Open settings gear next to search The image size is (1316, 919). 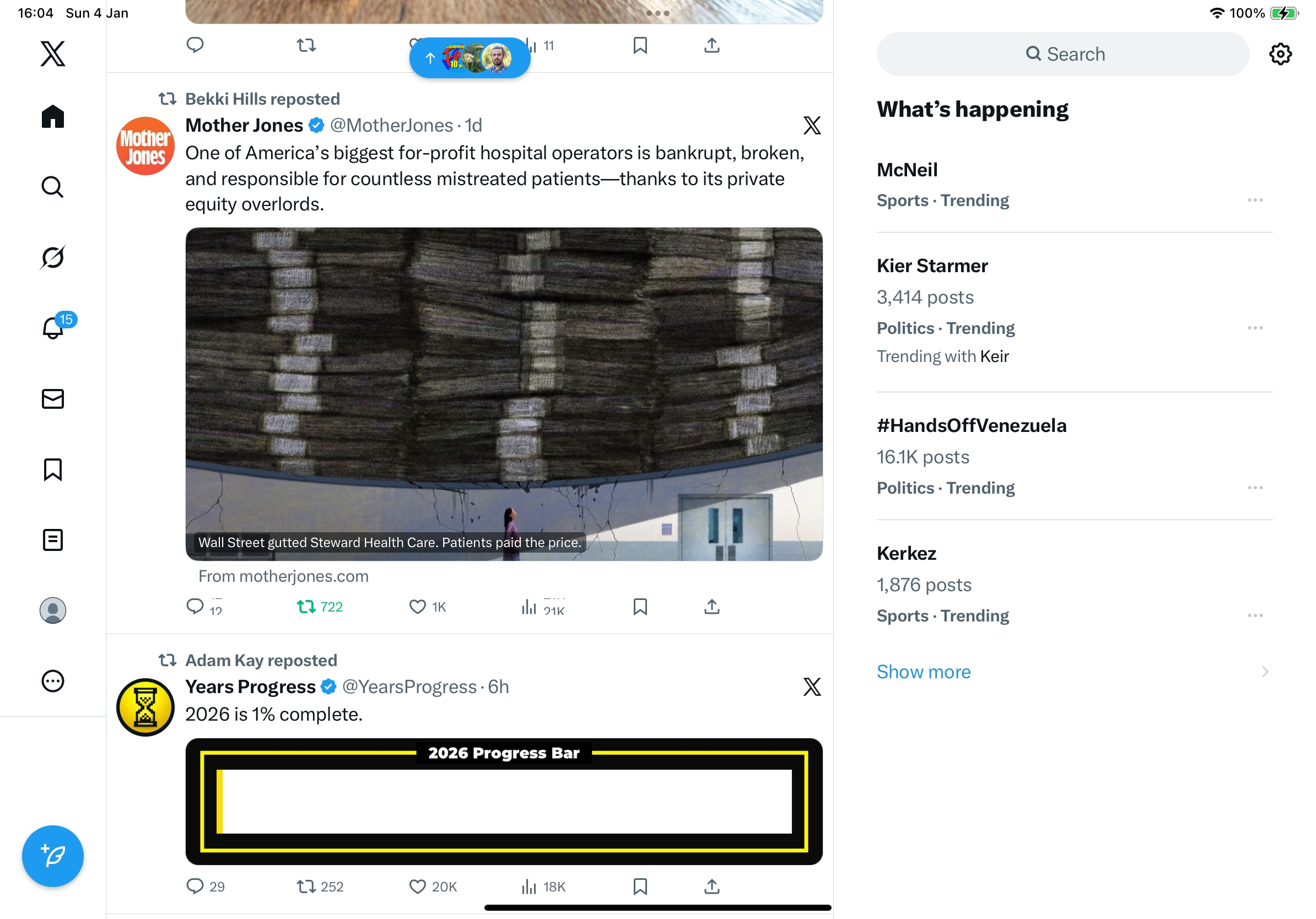point(1280,55)
